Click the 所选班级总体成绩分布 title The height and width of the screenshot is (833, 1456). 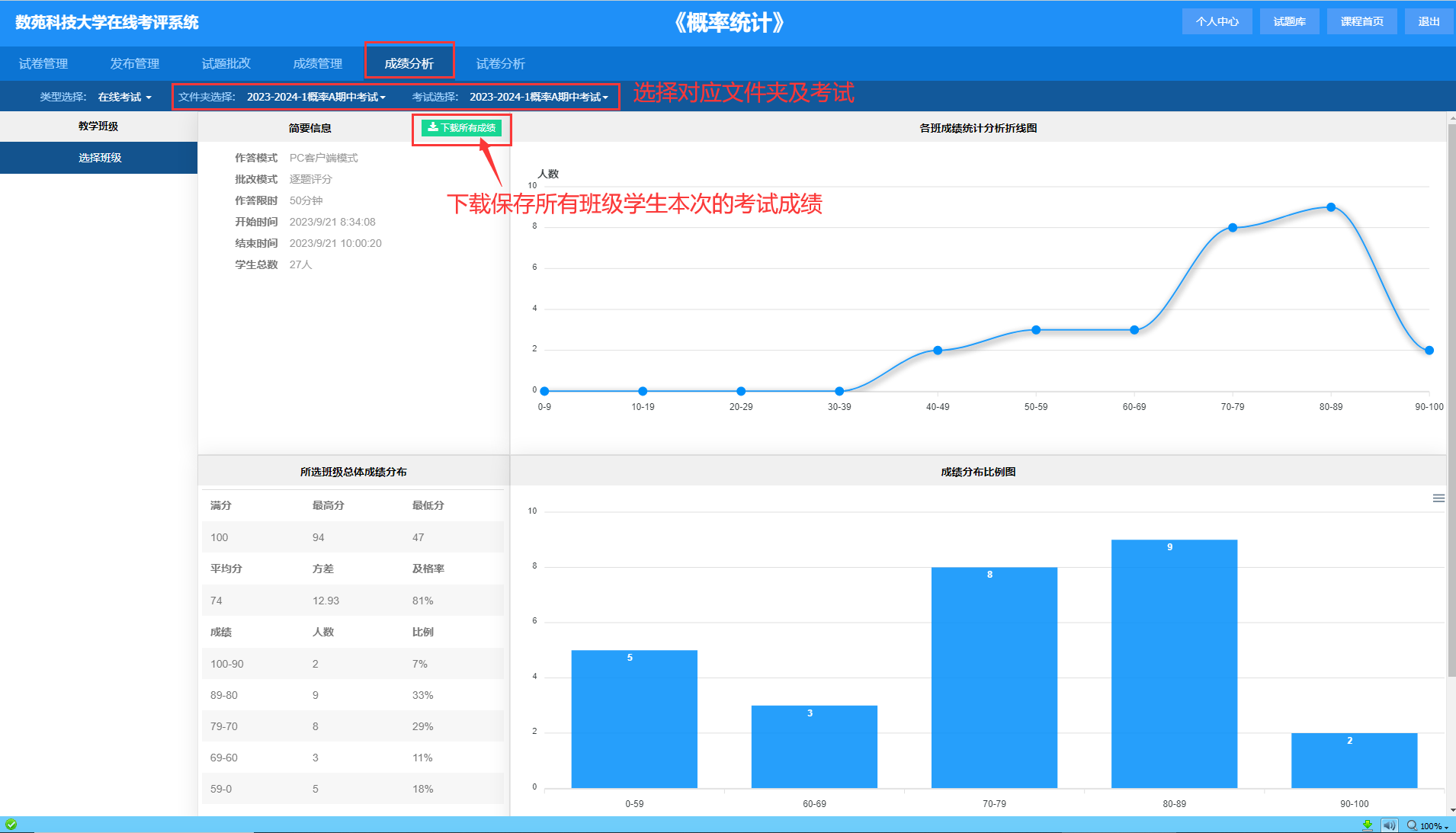pos(353,472)
